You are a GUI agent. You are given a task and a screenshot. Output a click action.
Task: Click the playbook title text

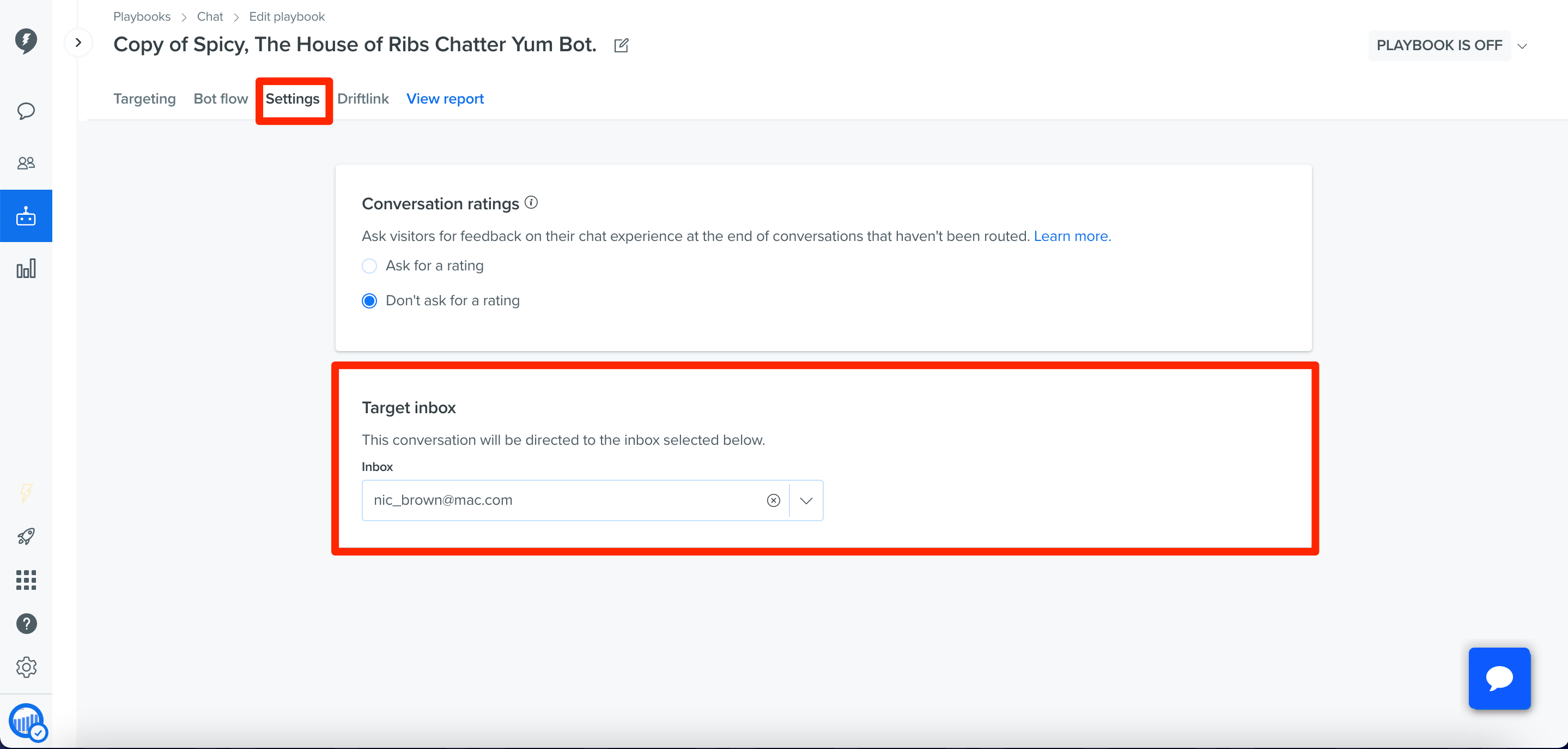(x=355, y=45)
